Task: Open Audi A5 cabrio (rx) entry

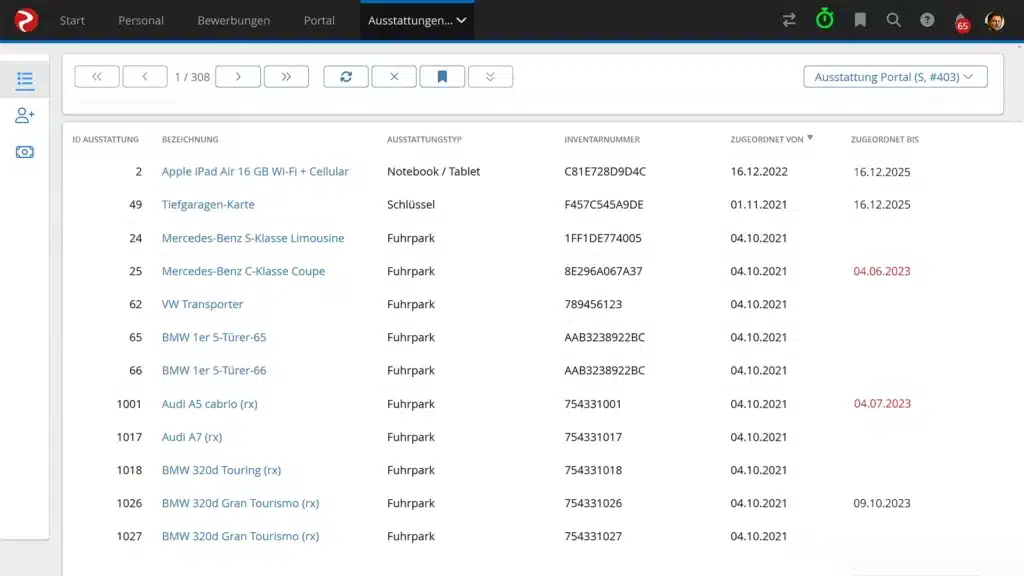Action: tap(210, 404)
